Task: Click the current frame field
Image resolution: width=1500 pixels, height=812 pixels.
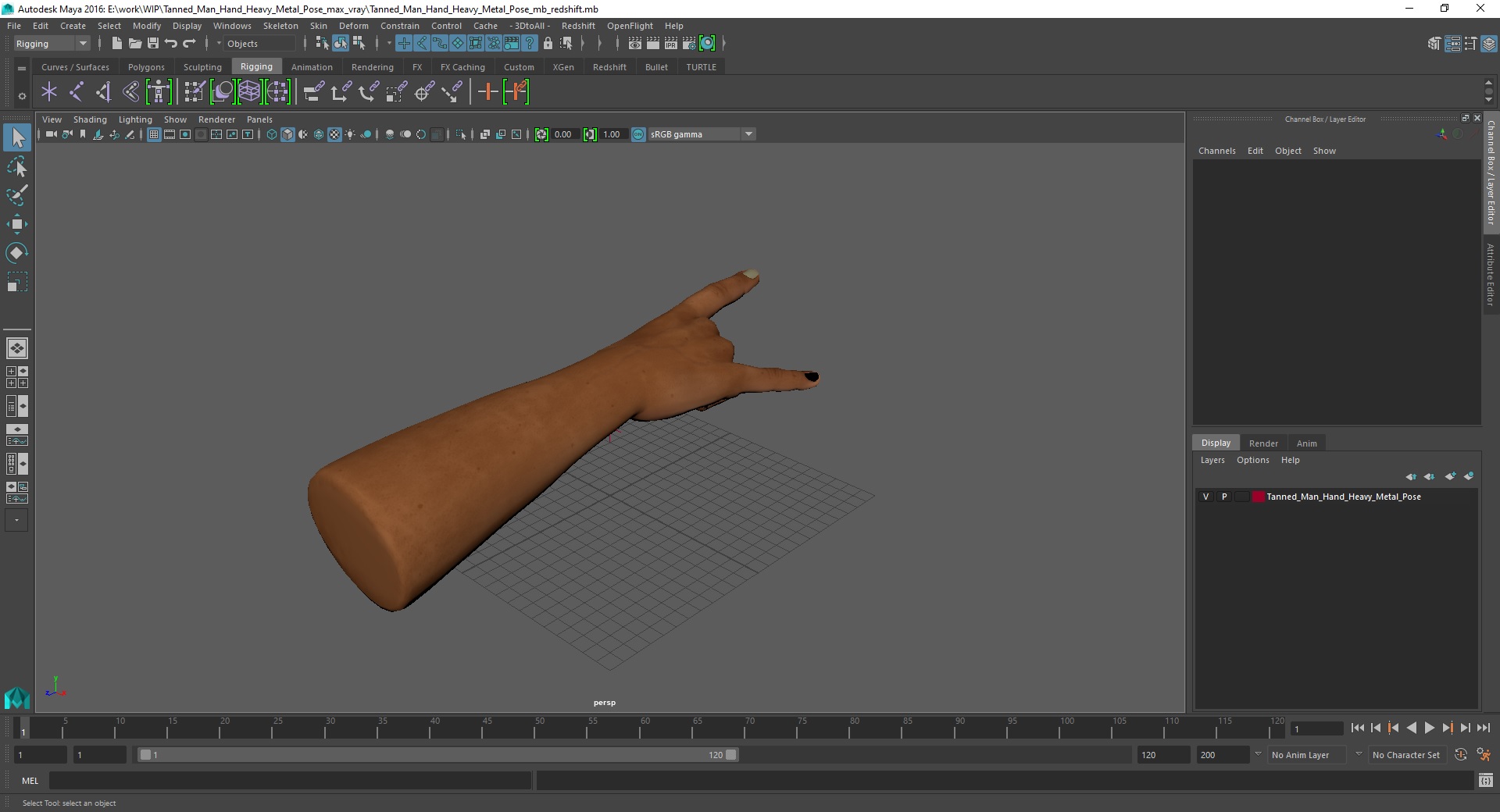Action: [x=1317, y=728]
